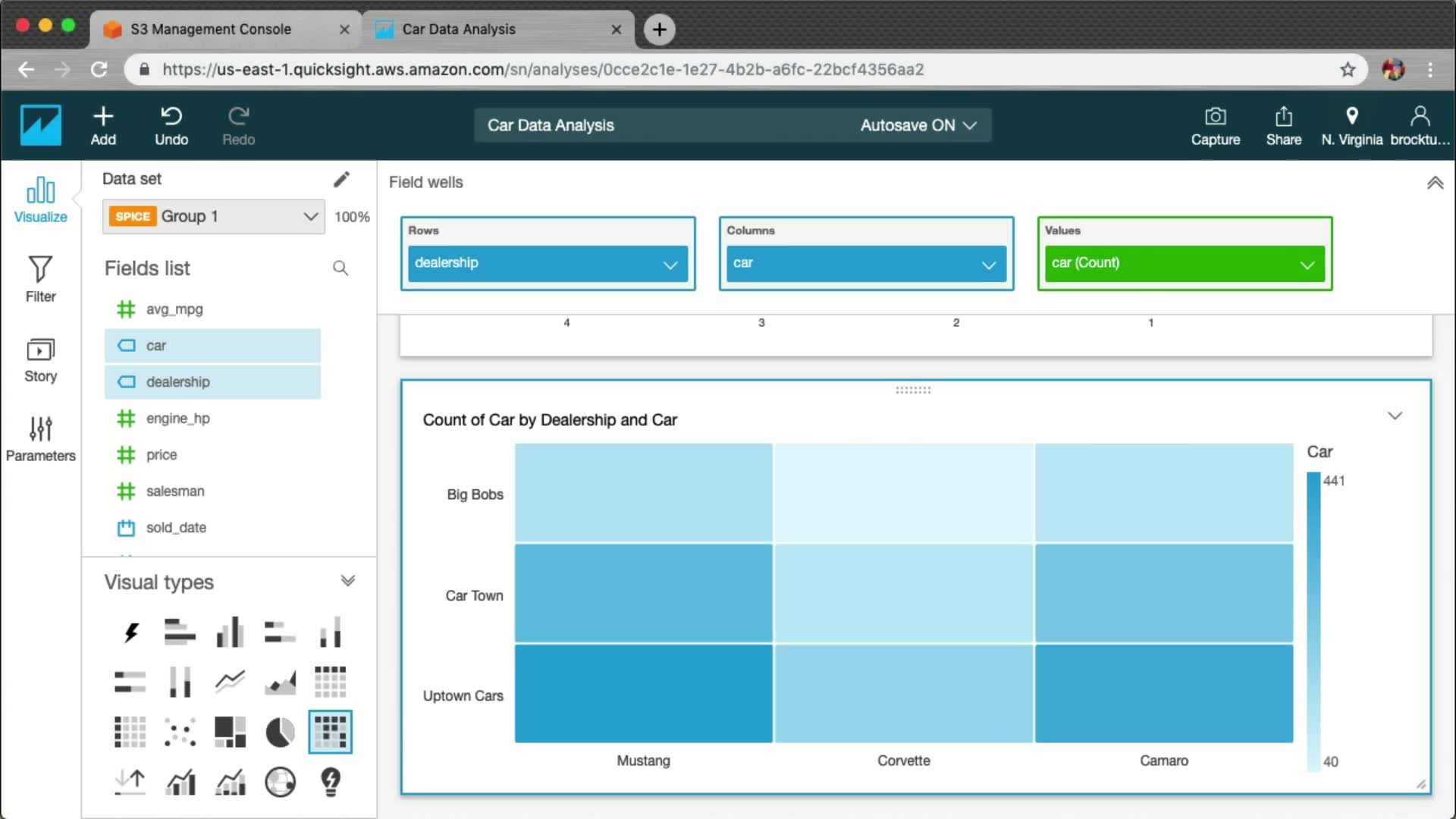Open the car (Count) Values dropdown
Image resolution: width=1456 pixels, height=819 pixels.
click(x=1307, y=265)
